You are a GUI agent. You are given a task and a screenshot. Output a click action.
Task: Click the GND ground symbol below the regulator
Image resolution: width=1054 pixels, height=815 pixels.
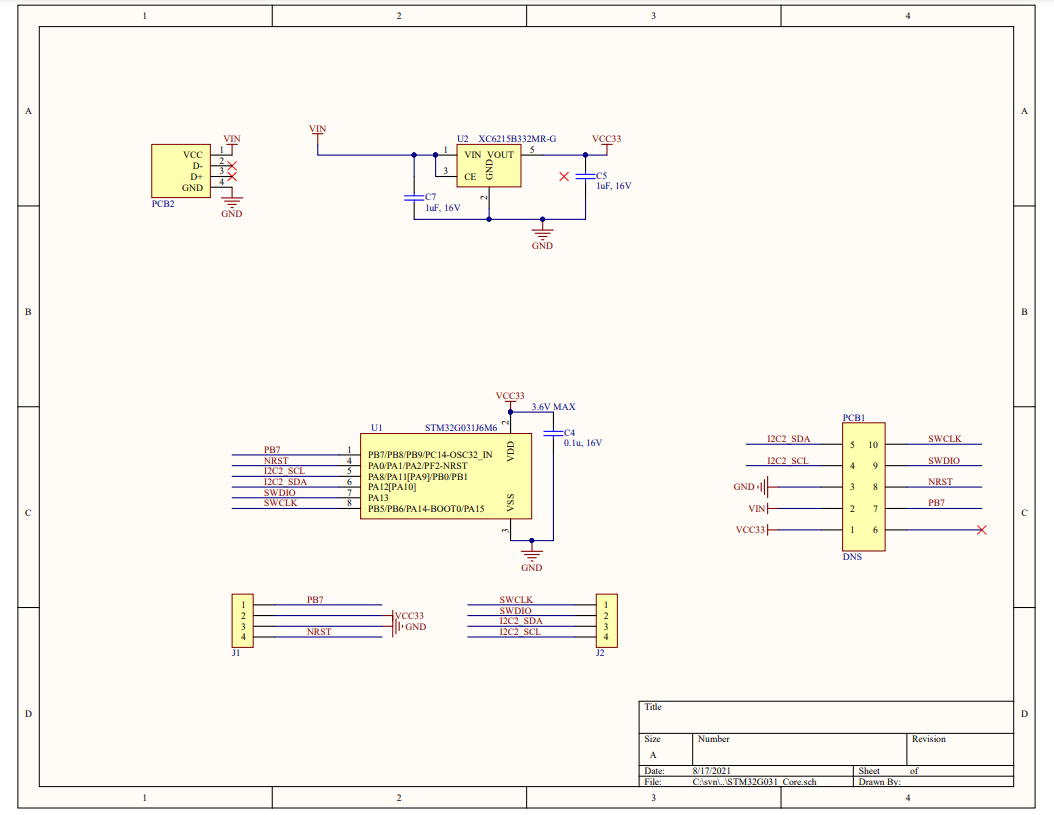pyautogui.click(x=542, y=230)
